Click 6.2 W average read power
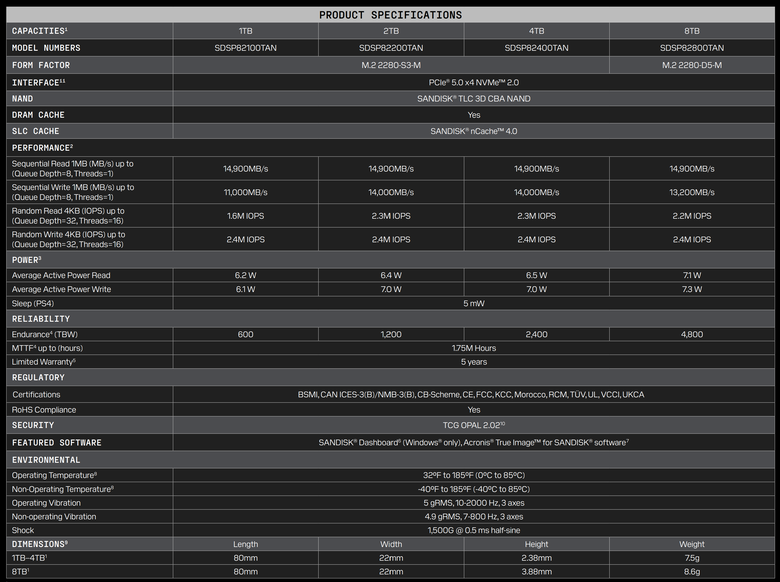This screenshot has height=582, width=780. (x=246, y=275)
